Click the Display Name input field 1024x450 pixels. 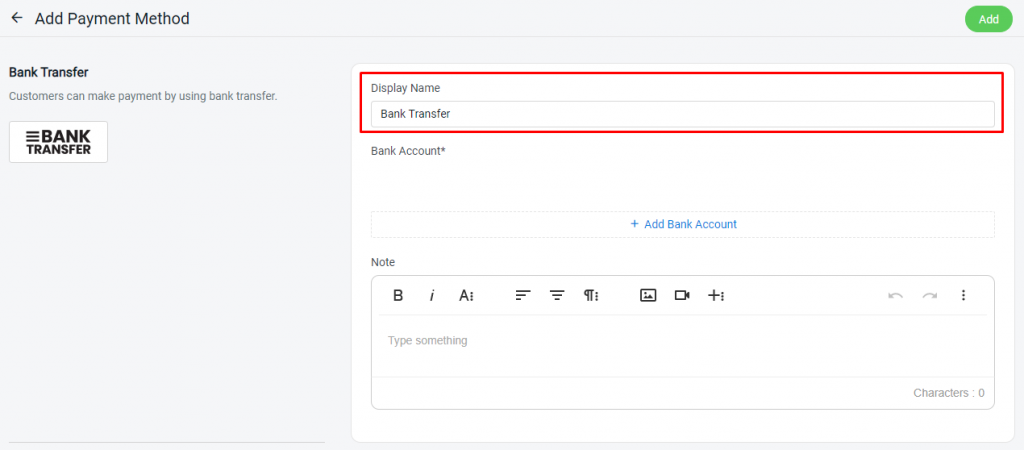tap(682, 114)
